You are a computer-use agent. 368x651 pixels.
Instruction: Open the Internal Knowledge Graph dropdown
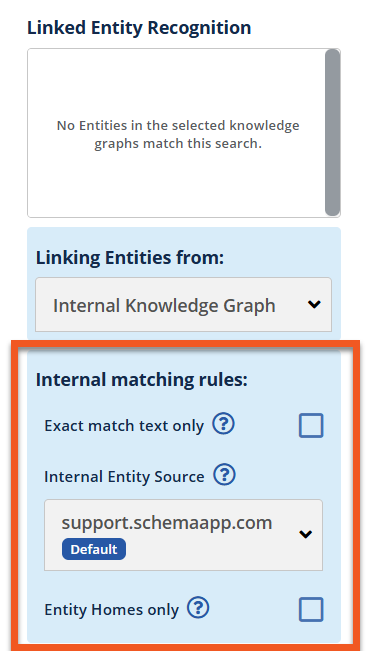point(183,305)
